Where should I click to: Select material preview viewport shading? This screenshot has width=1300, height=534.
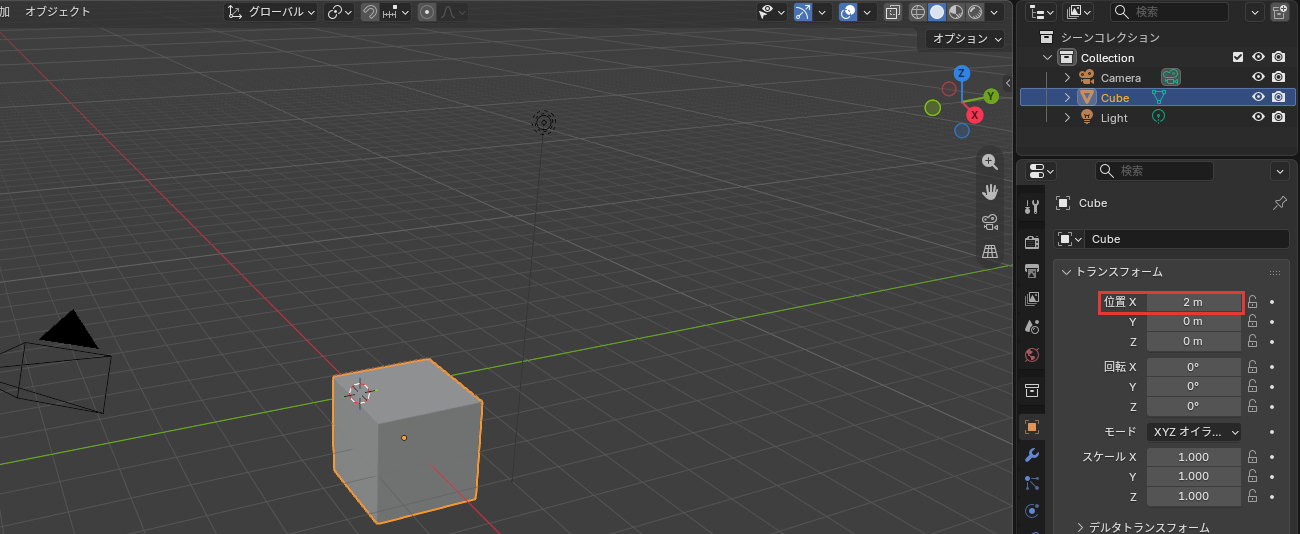(x=955, y=12)
